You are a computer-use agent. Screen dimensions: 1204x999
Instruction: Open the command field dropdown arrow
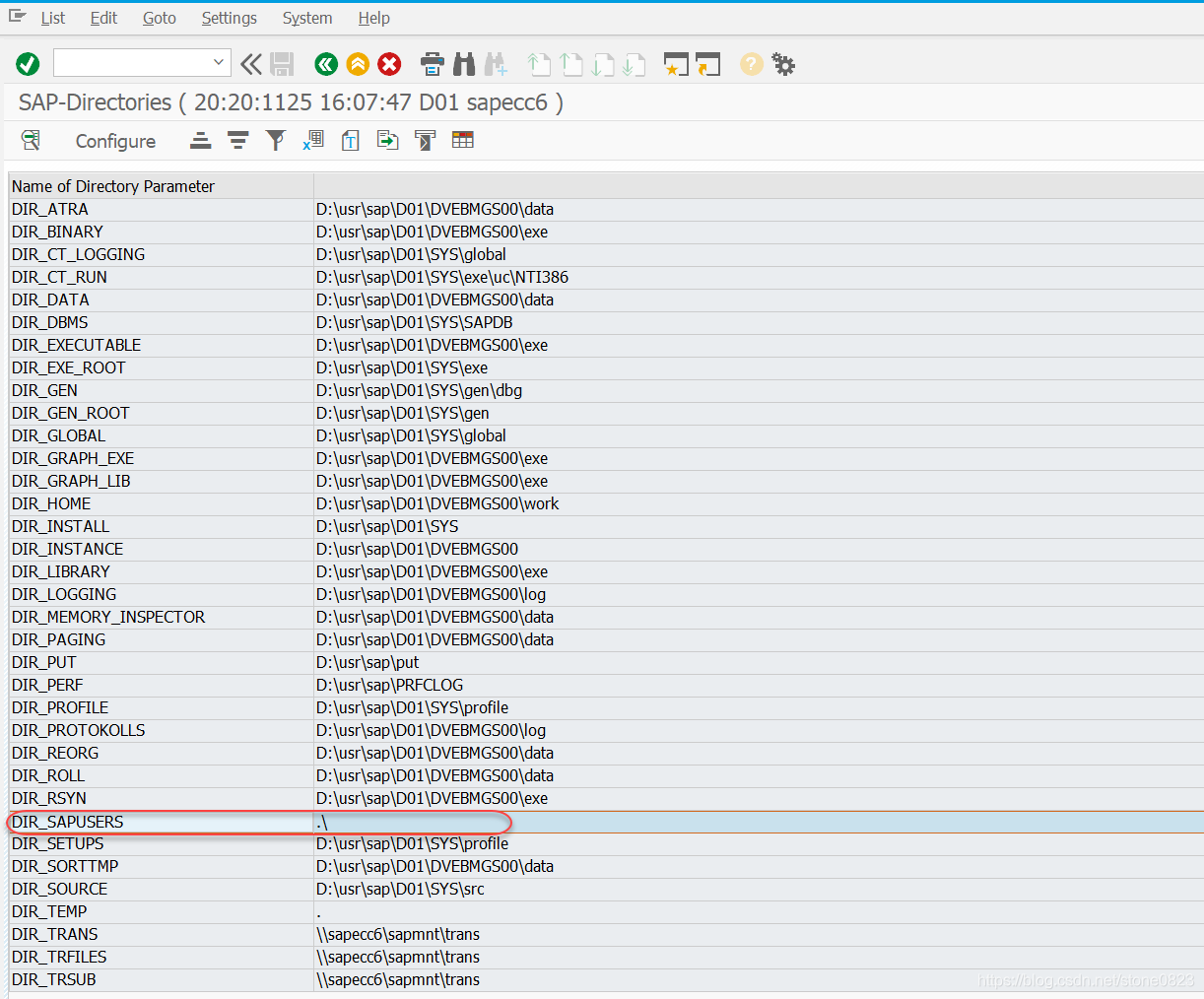click(x=219, y=62)
